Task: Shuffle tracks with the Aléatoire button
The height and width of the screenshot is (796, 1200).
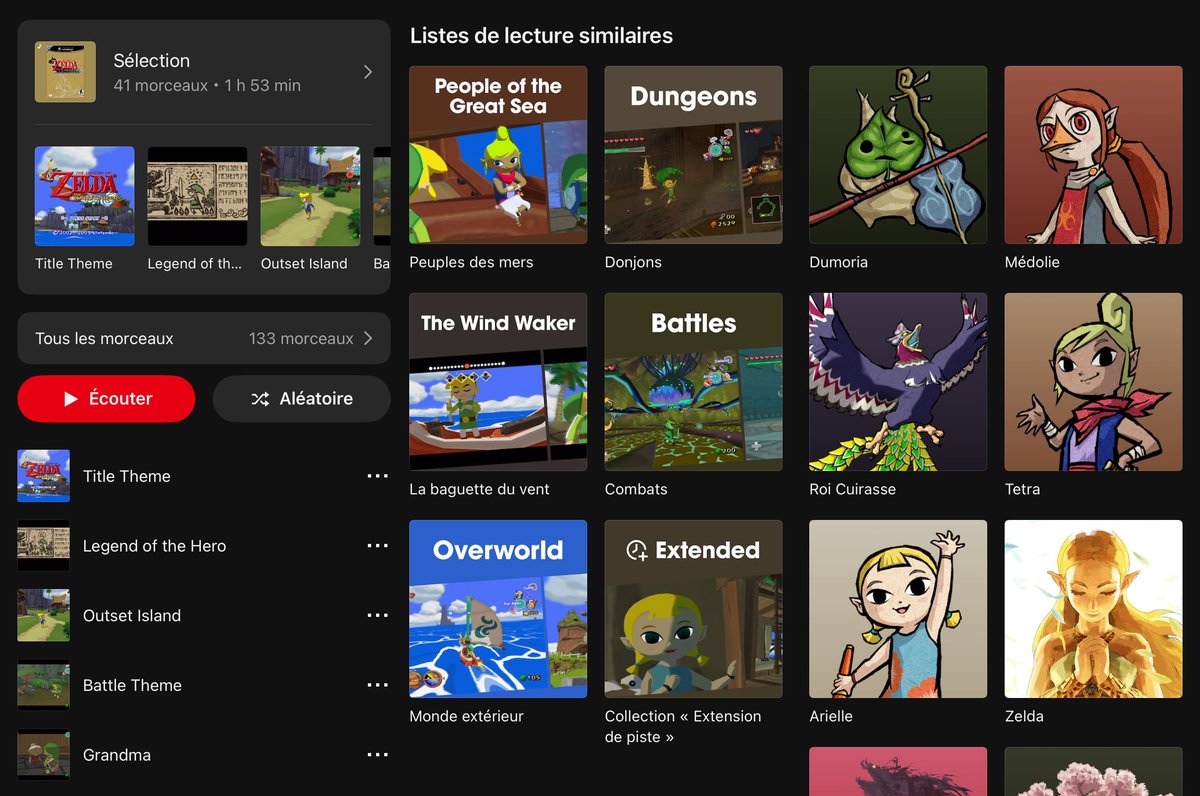Action: (301, 399)
